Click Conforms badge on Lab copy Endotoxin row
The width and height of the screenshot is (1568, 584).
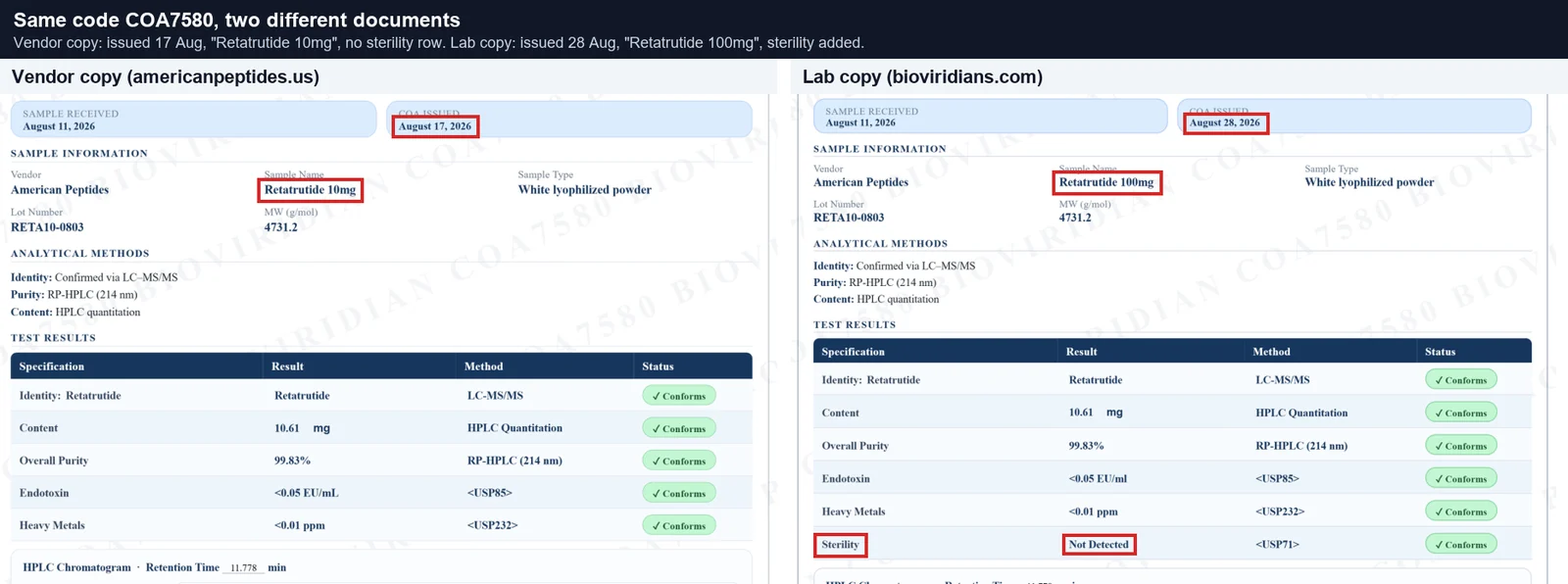1460,479
